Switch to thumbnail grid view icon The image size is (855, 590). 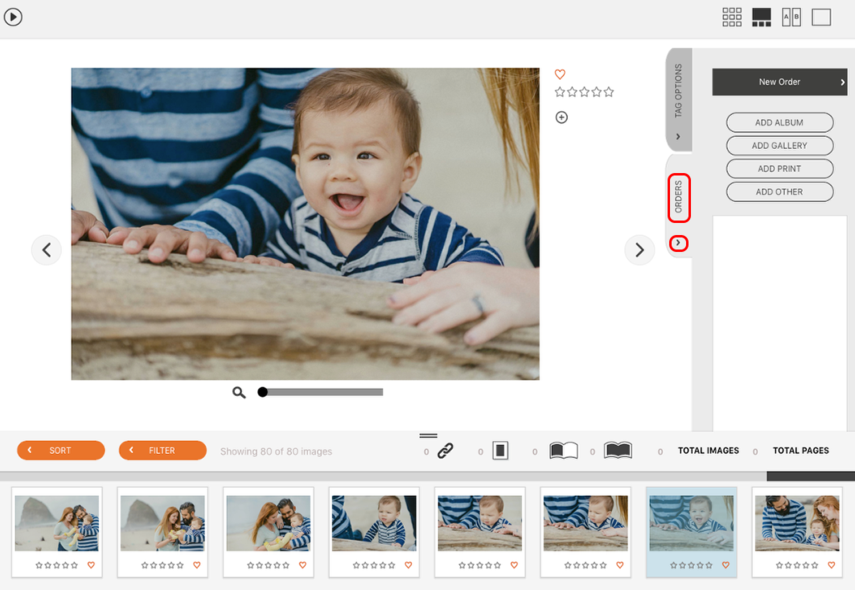tap(732, 17)
